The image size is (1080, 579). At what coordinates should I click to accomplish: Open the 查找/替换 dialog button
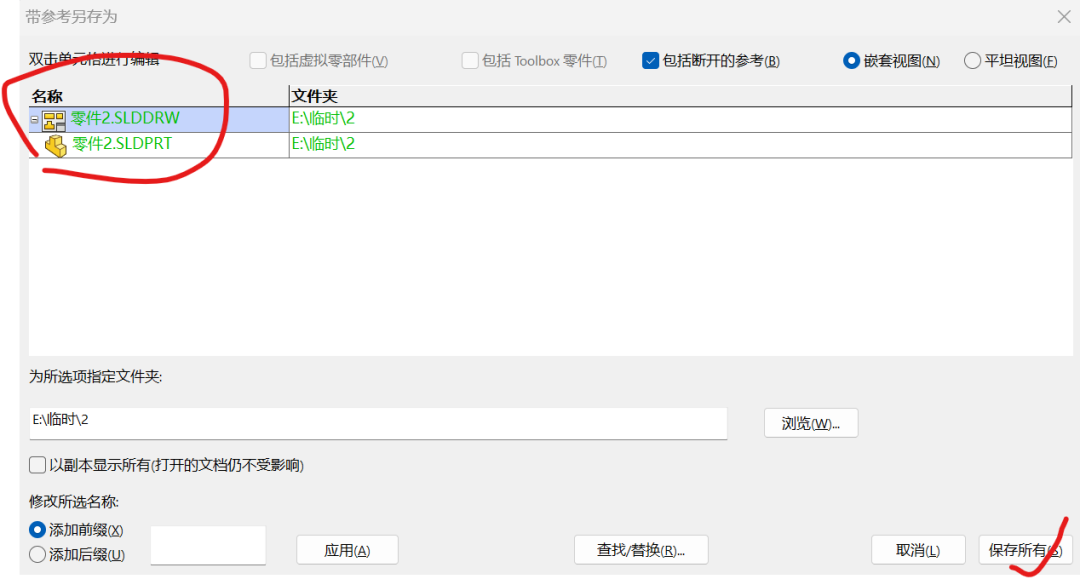641,550
